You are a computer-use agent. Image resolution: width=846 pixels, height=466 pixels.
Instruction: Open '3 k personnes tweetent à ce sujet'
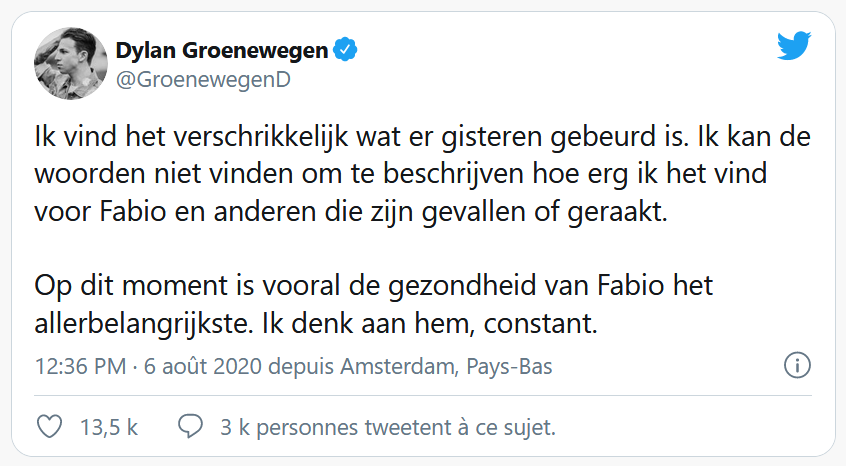(388, 427)
